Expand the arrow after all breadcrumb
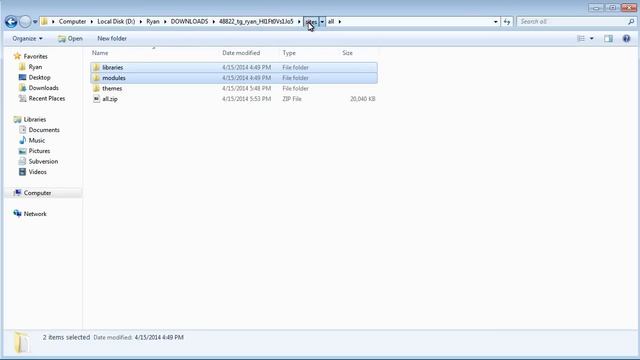 (340, 22)
